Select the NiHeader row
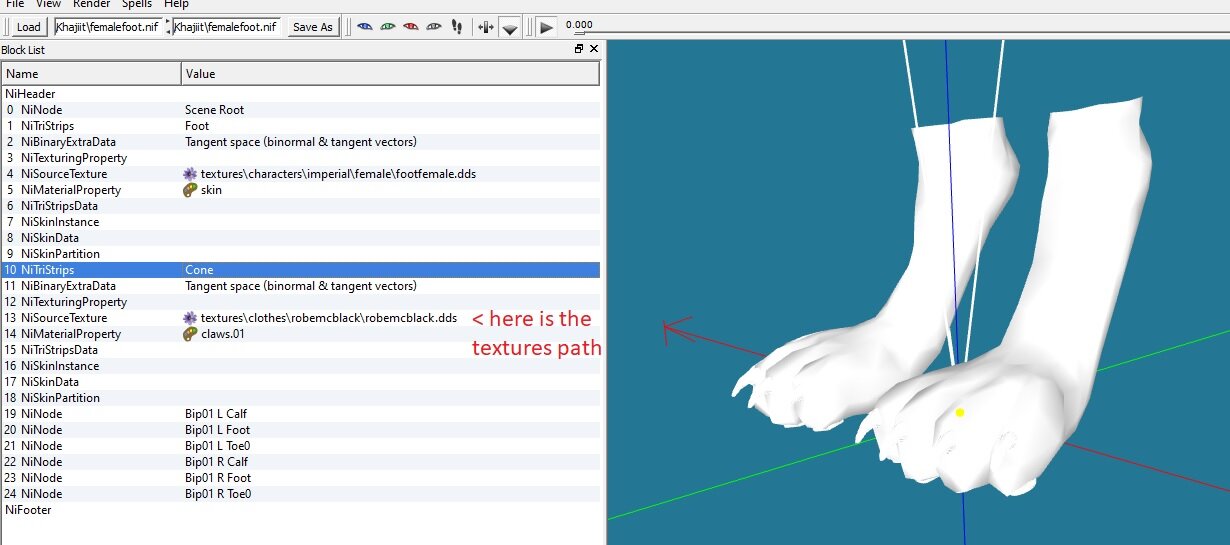 point(300,94)
